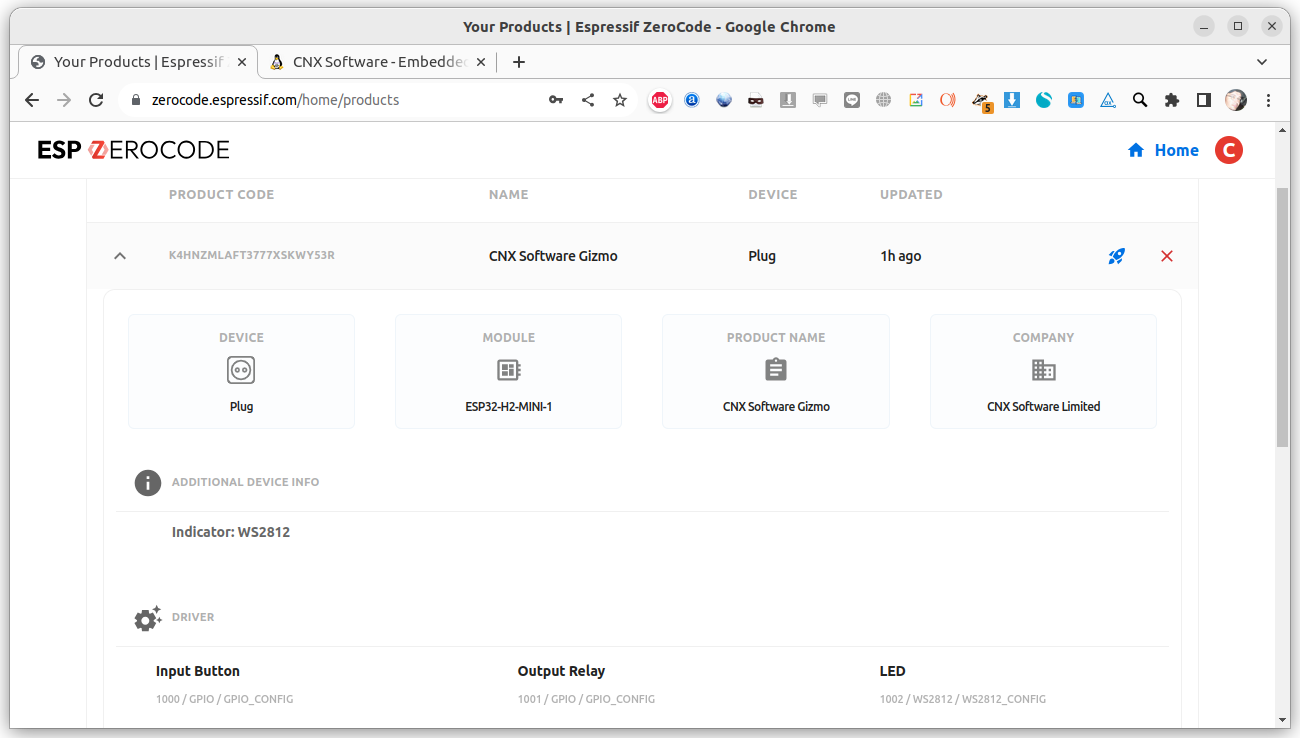Click the browser forward arrow
Screen dimensions: 1300x738
click(x=64, y=100)
